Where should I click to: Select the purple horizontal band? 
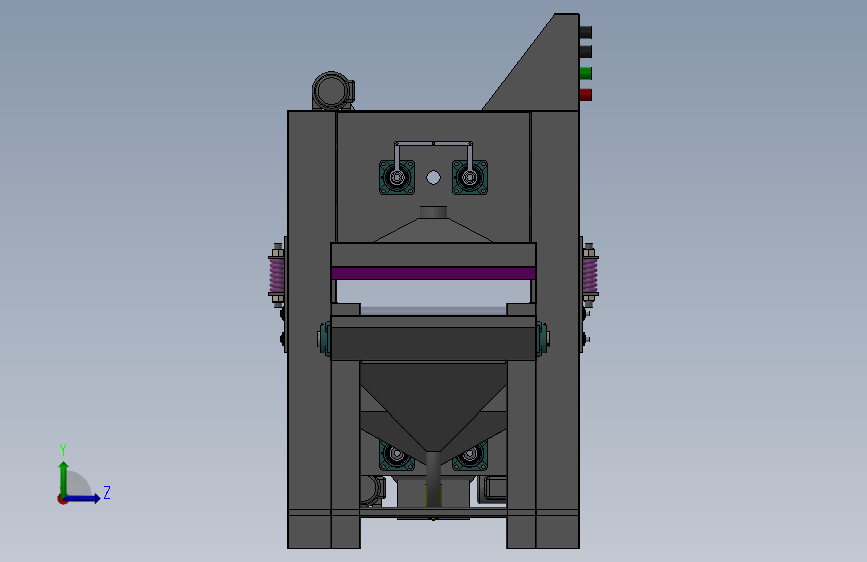[434, 273]
